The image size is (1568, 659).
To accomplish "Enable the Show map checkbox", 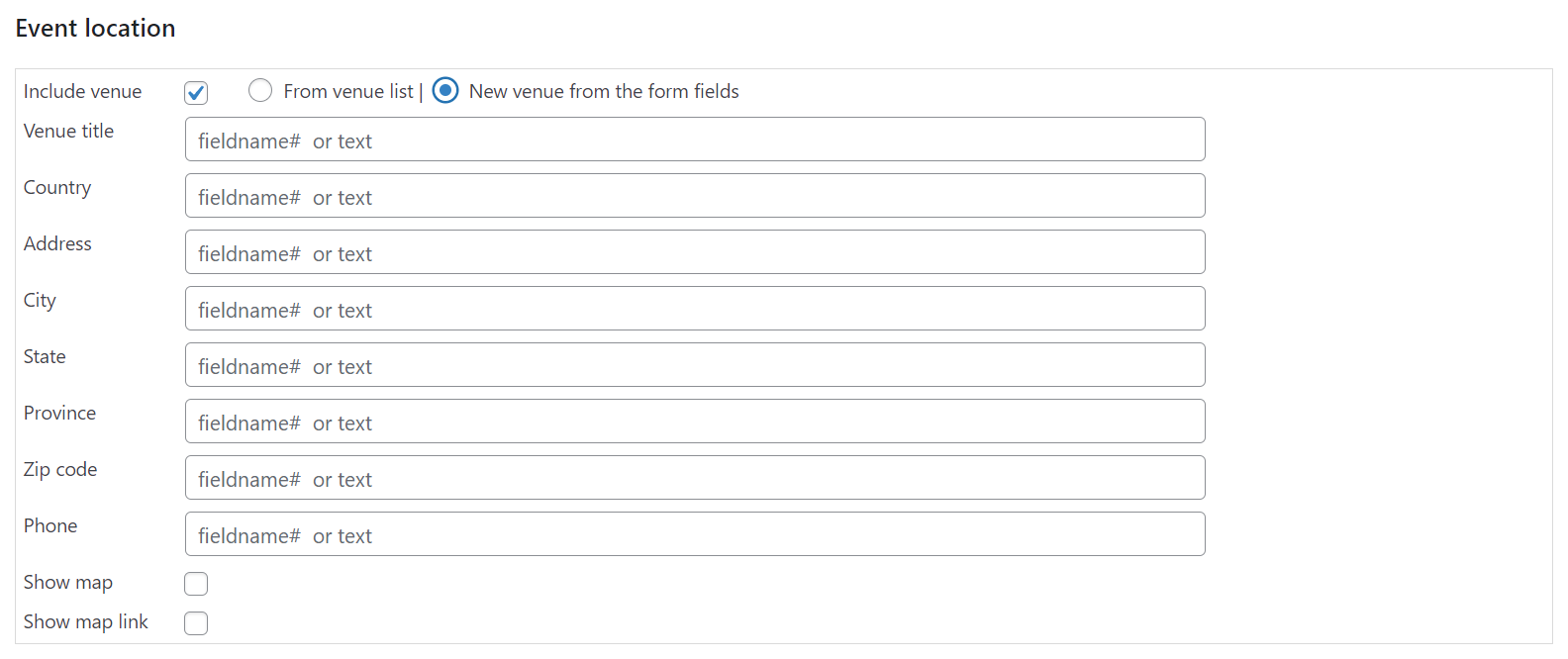I will (196, 584).
